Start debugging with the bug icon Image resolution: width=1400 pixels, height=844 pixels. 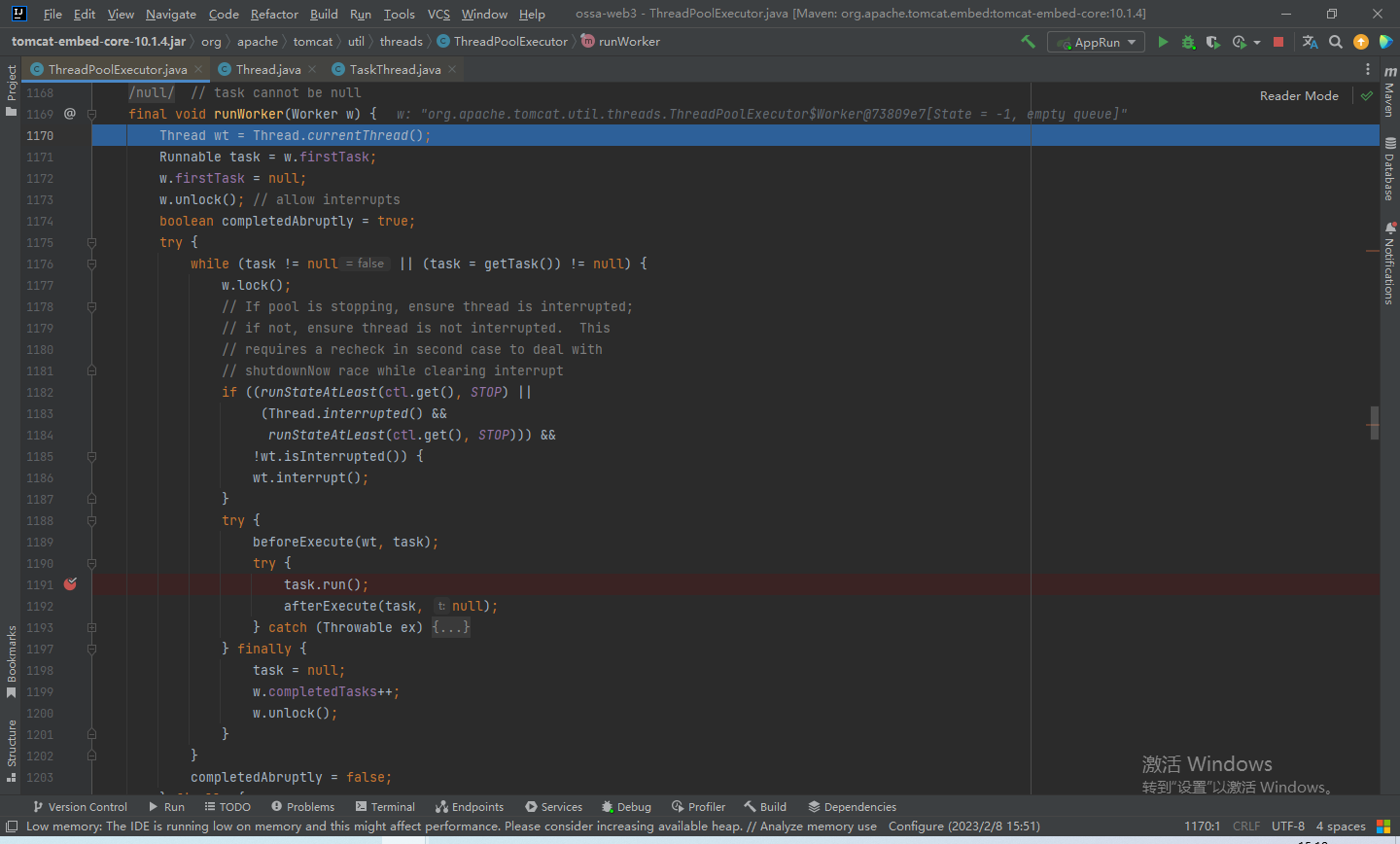1188,42
